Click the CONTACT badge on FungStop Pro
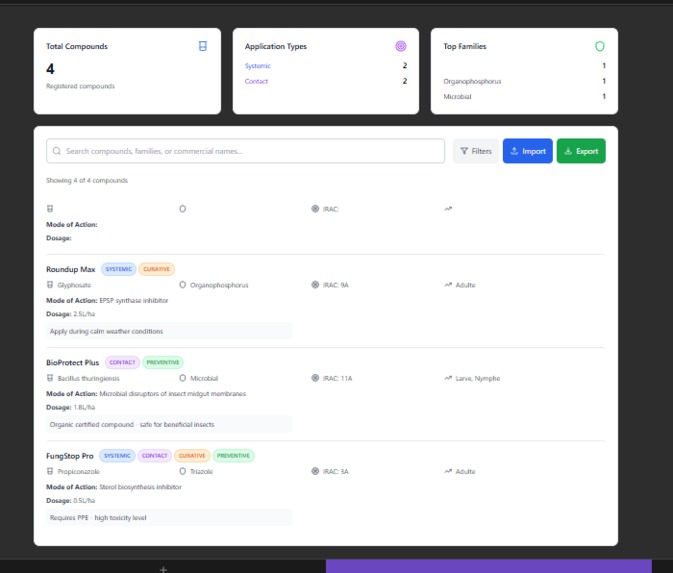The image size is (673, 573). [155, 455]
